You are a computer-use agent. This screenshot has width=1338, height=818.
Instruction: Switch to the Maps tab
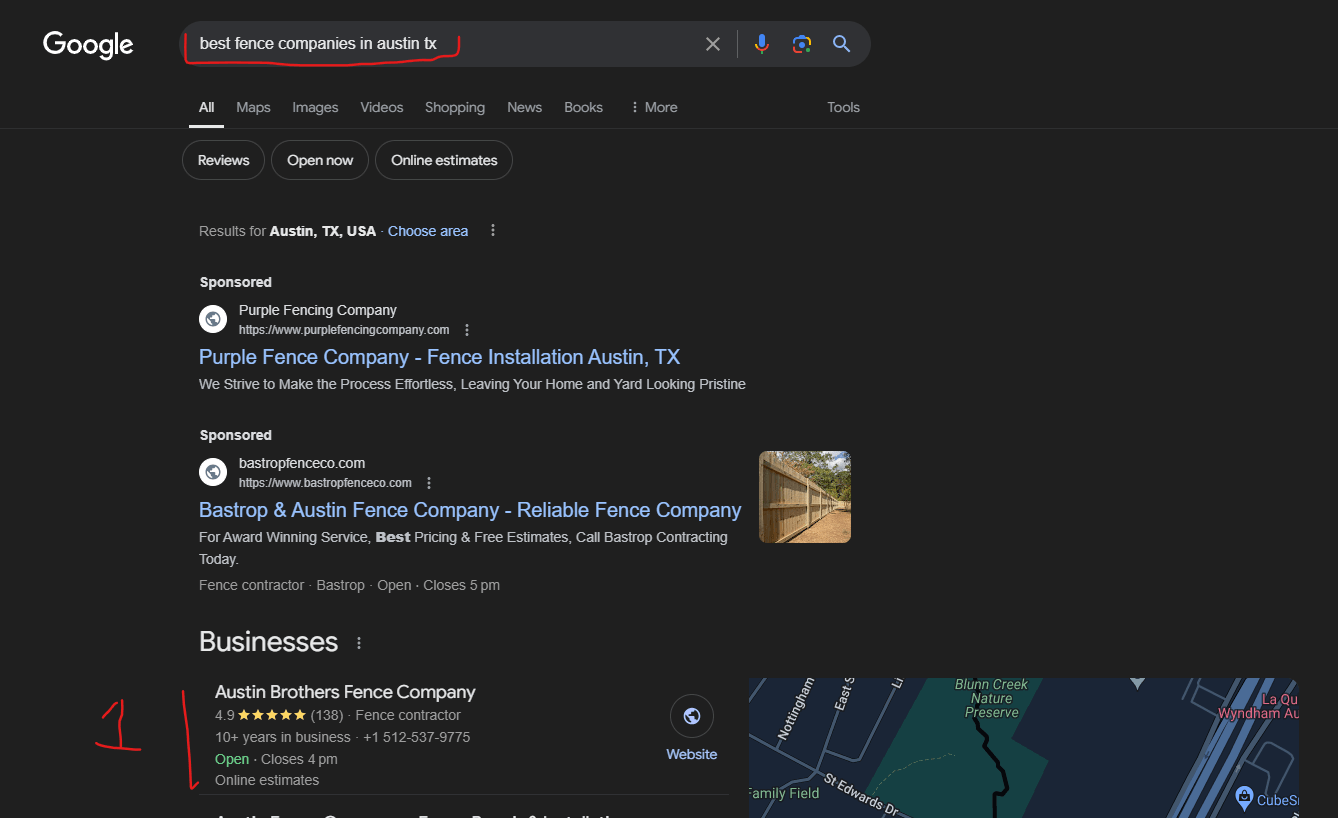click(253, 107)
